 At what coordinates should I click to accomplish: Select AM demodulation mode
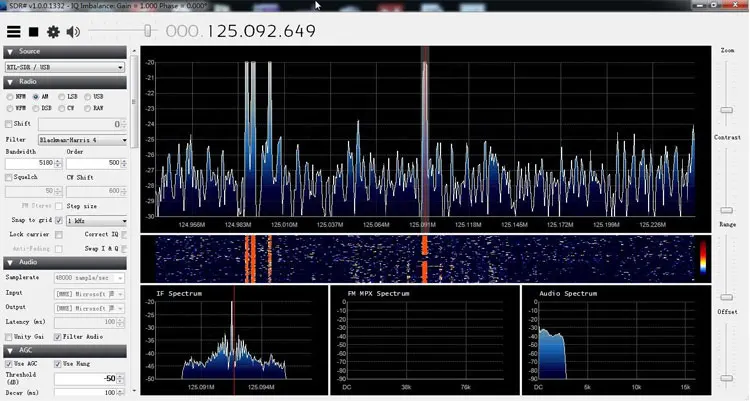point(36,97)
